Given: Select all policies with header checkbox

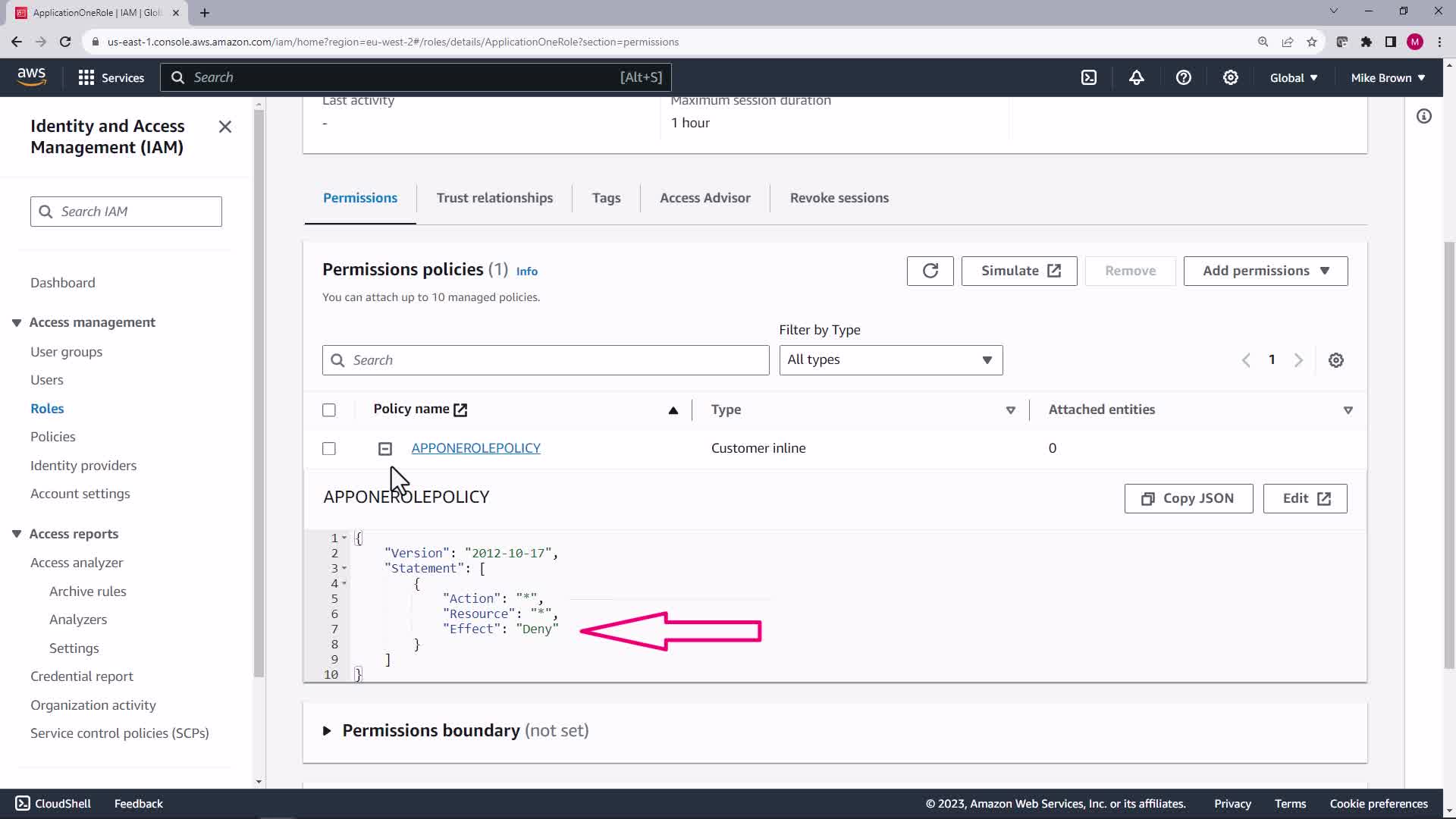Looking at the screenshot, I should (329, 410).
